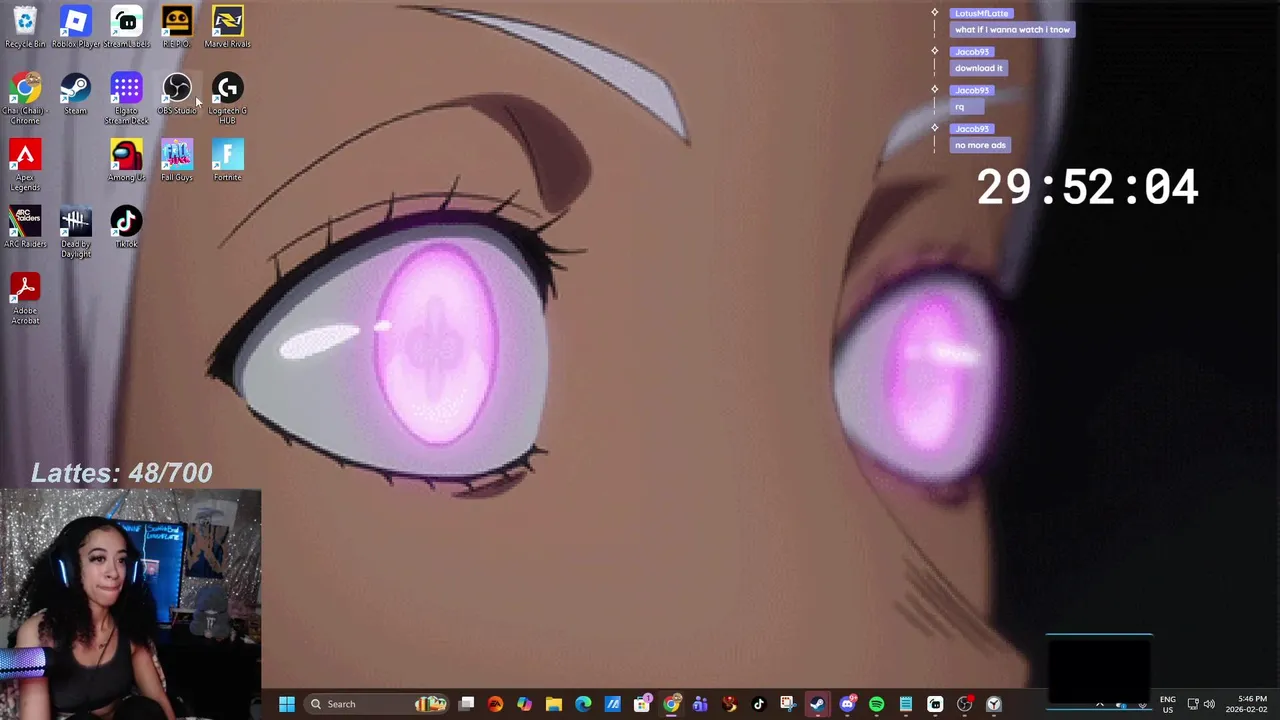Click the taskbar Search box
This screenshot has width=1280, height=720.
pyautogui.click(x=378, y=704)
